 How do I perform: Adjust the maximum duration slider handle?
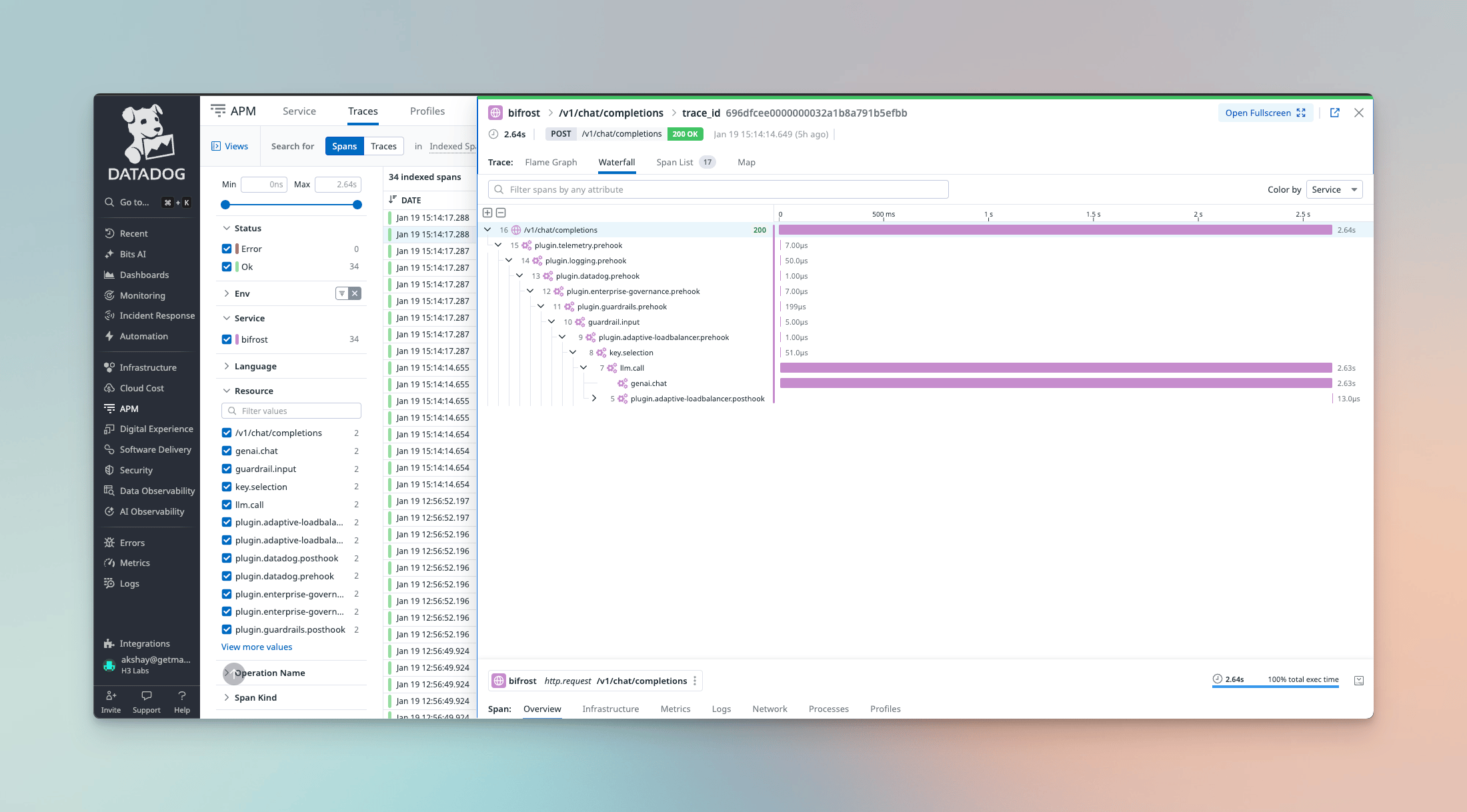[357, 205]
